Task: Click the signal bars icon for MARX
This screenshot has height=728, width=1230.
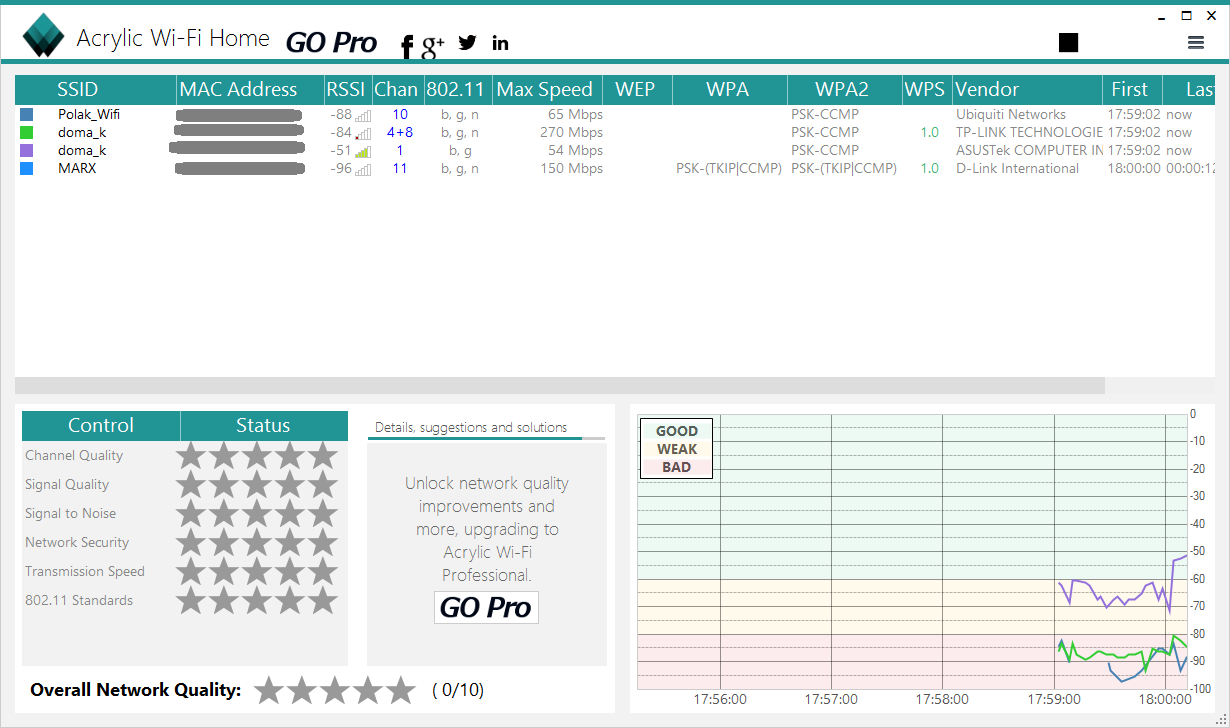Action: [363, 169]
